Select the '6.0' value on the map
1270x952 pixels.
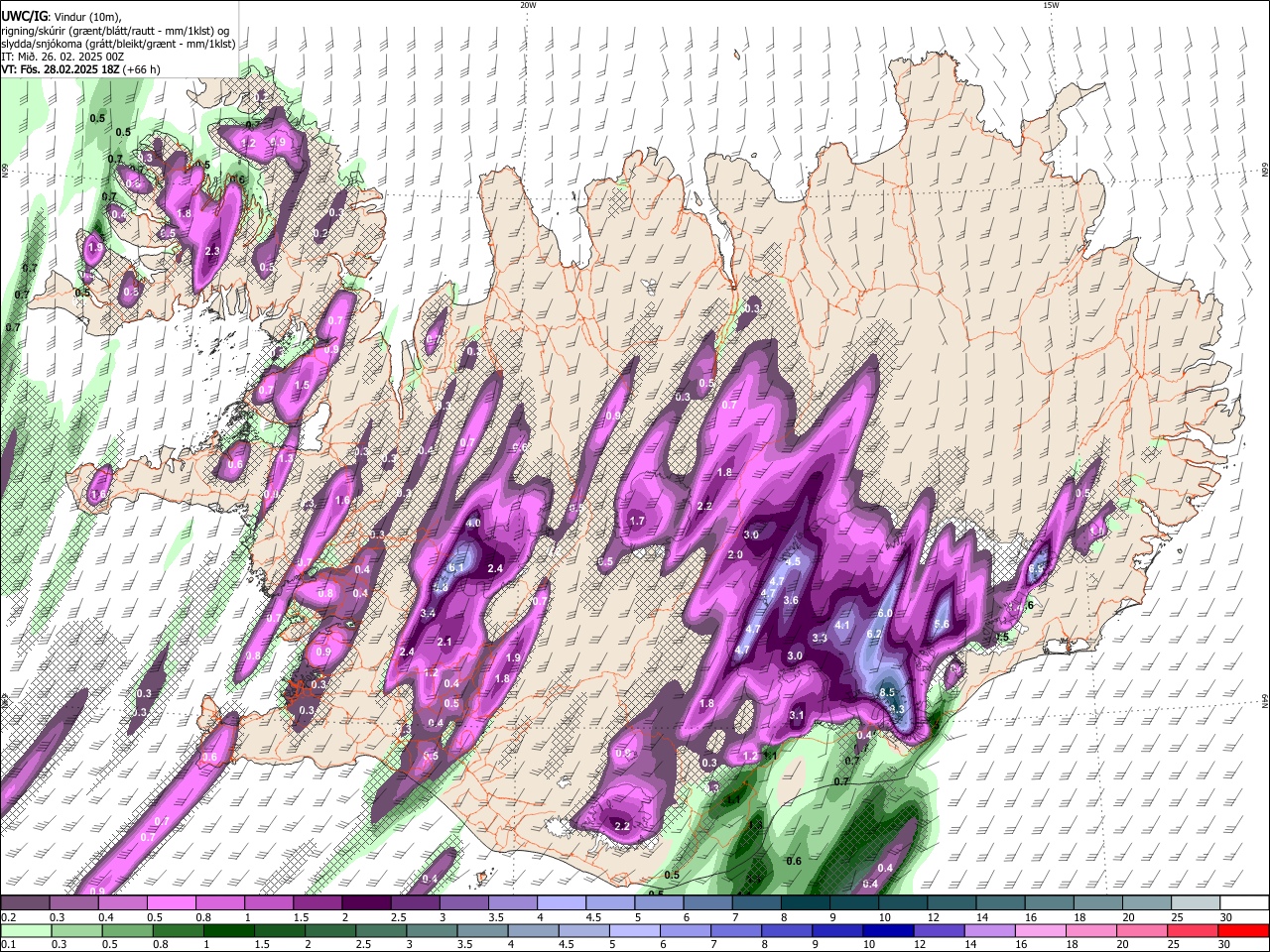click(885, 614)
